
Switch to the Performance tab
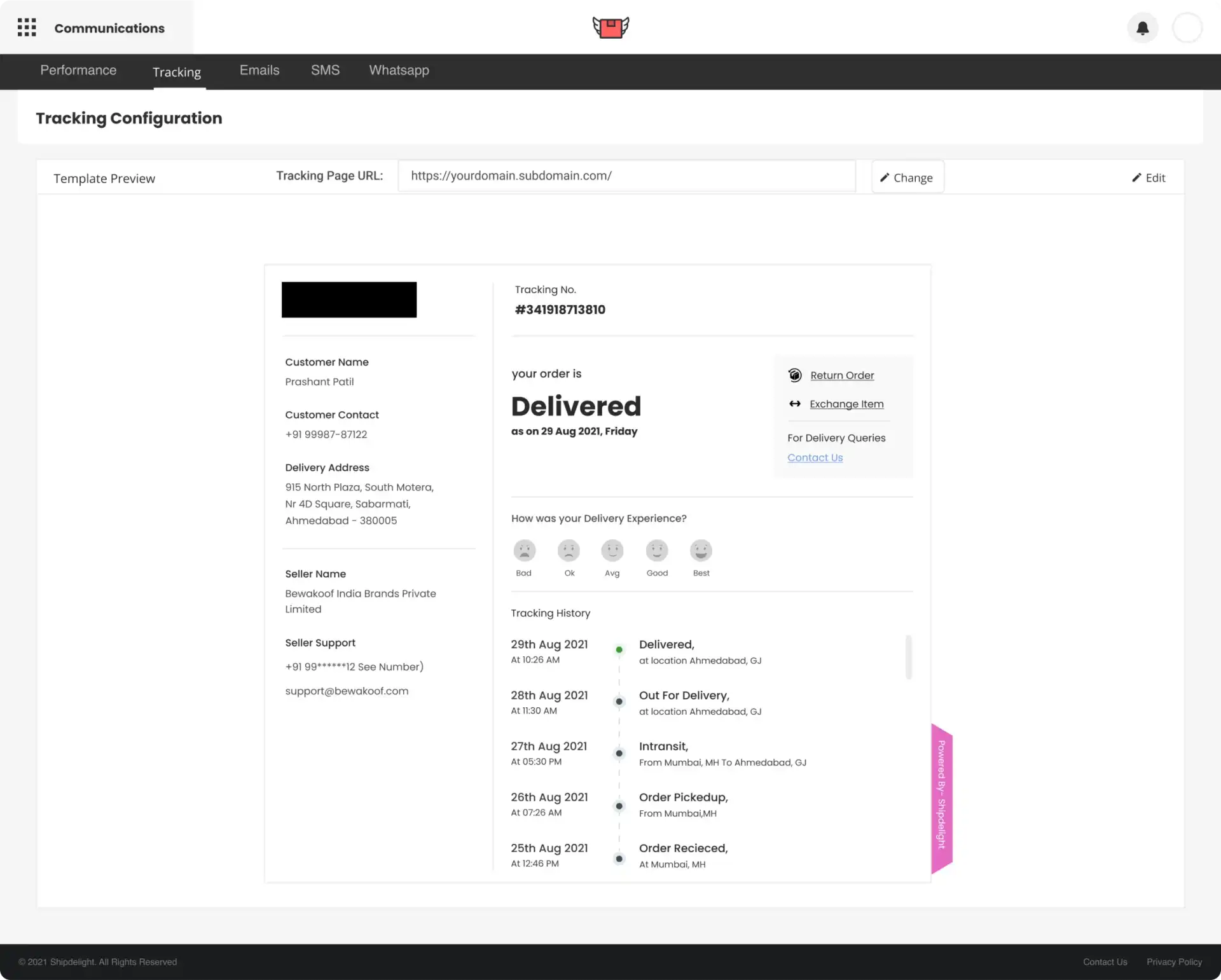tap(78, 71)
